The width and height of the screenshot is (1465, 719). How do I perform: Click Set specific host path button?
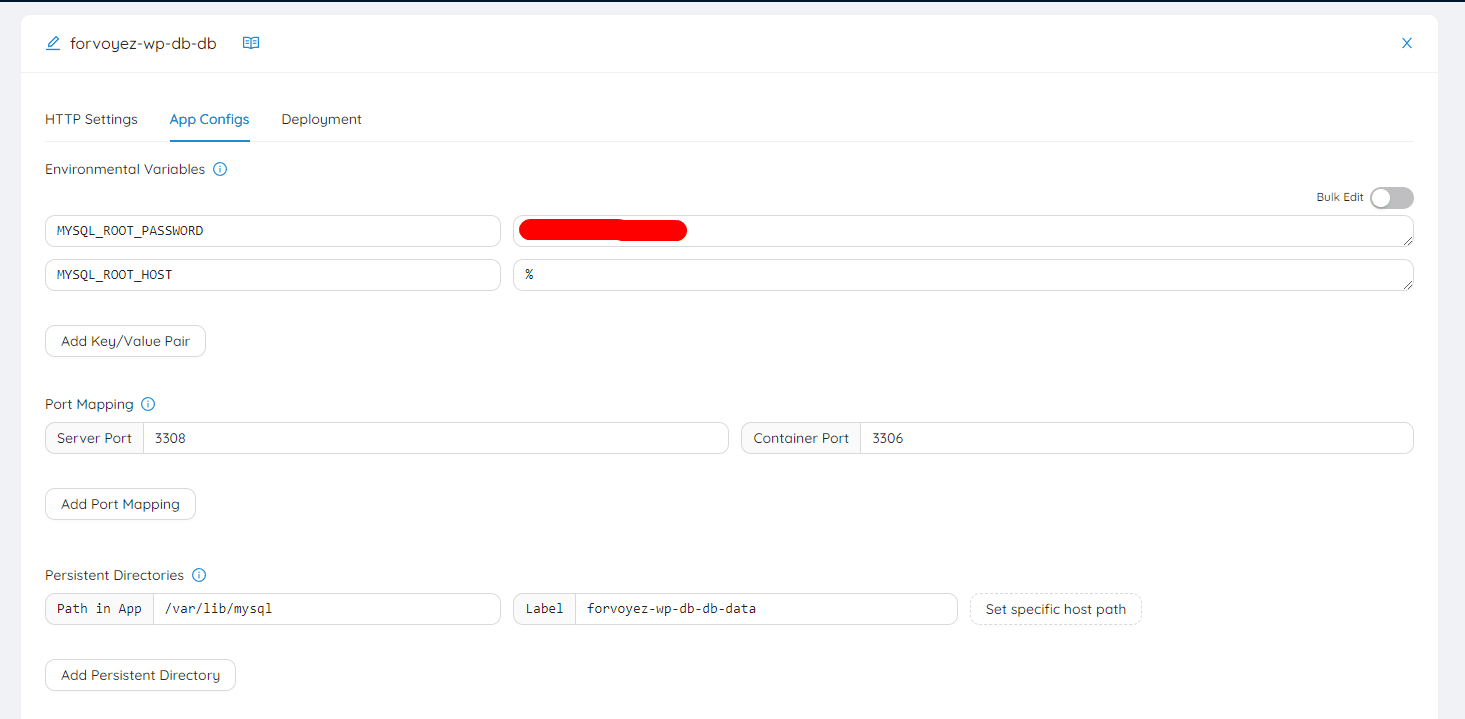[1056, 609]
